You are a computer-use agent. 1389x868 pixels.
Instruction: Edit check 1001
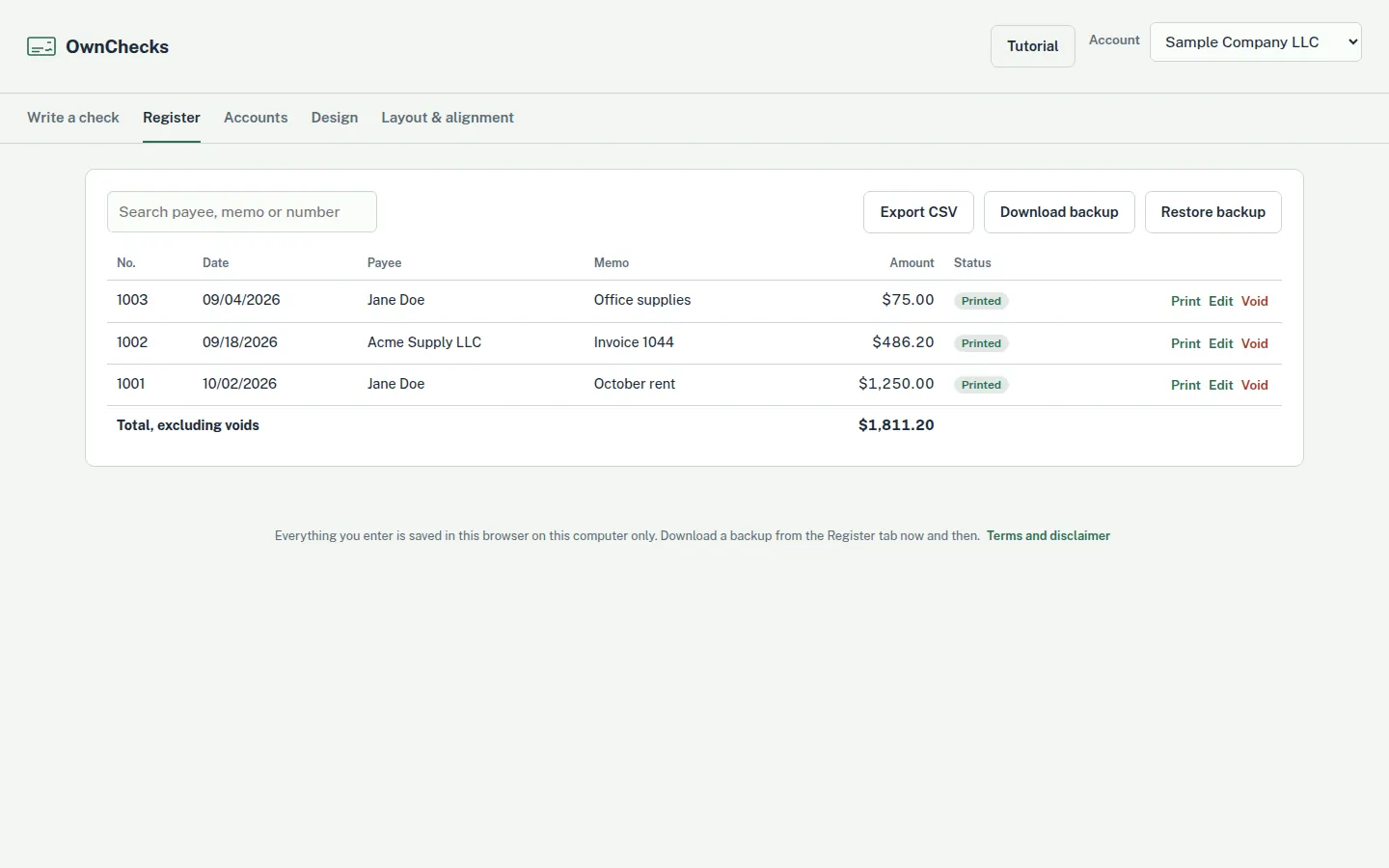[1221, 385]
